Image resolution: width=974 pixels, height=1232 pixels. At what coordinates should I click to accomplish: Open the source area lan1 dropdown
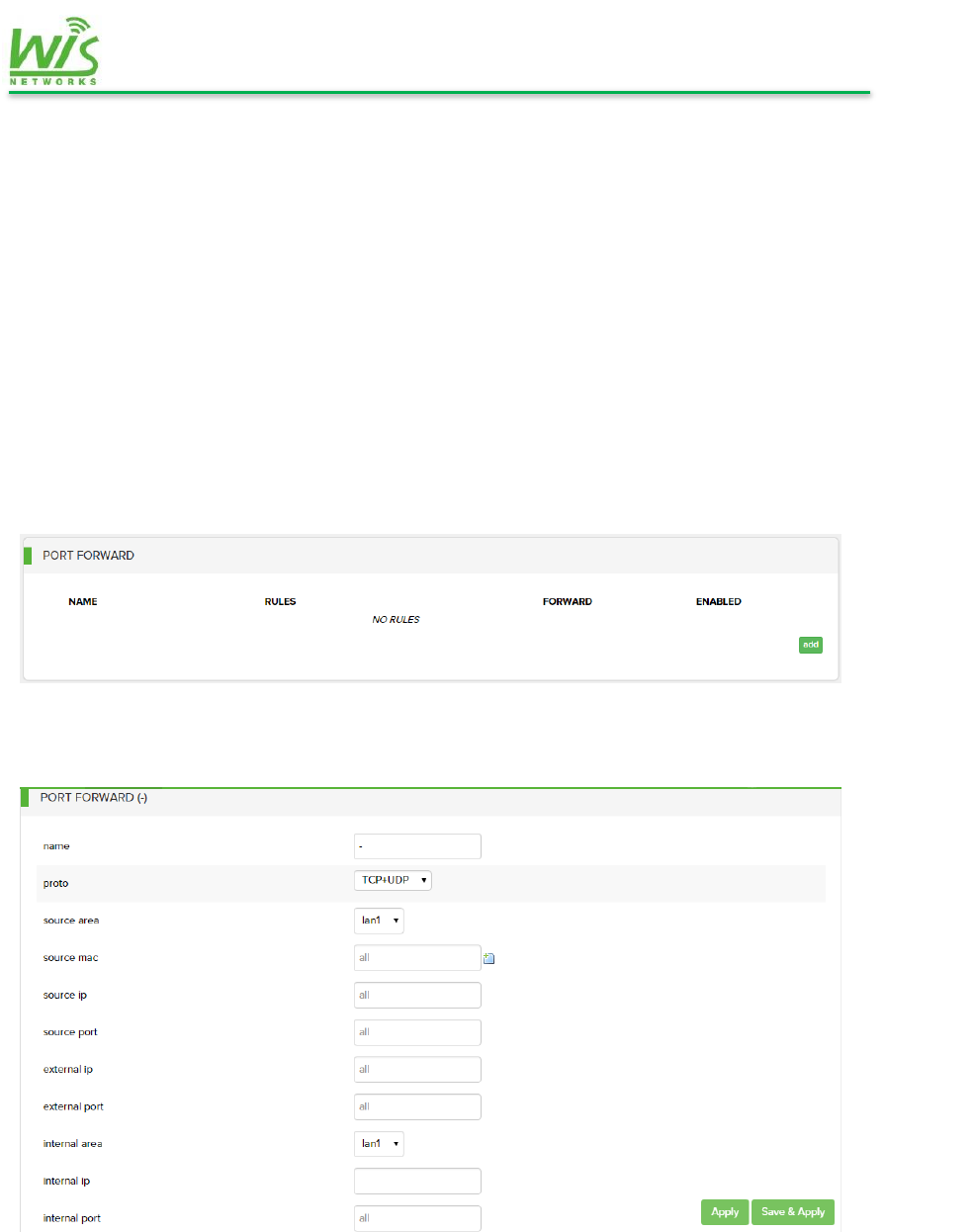(379, 921)
